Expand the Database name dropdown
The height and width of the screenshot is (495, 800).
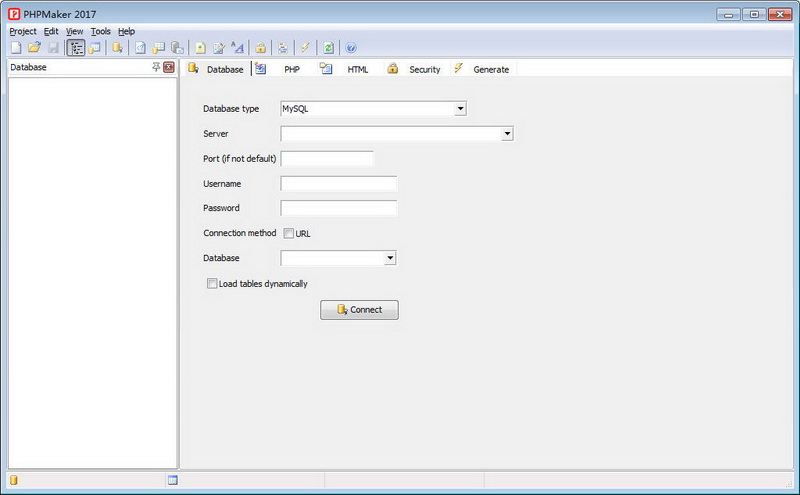390,258
